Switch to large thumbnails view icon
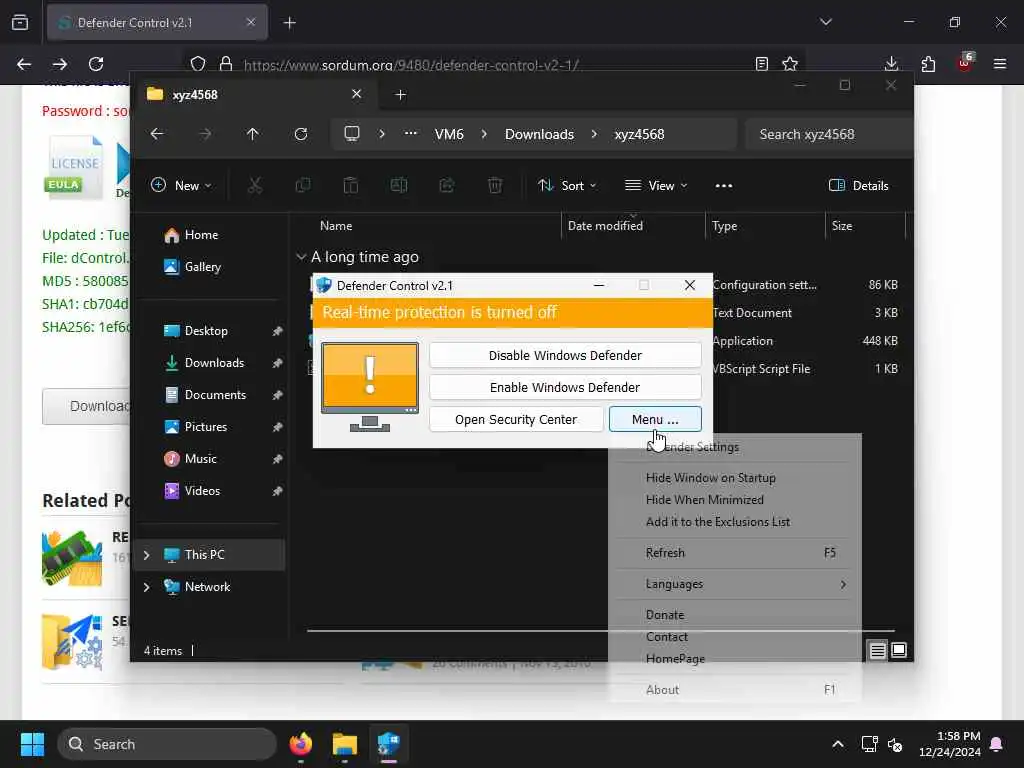Screen dimensions: 1024x768 tap(899, 650)
